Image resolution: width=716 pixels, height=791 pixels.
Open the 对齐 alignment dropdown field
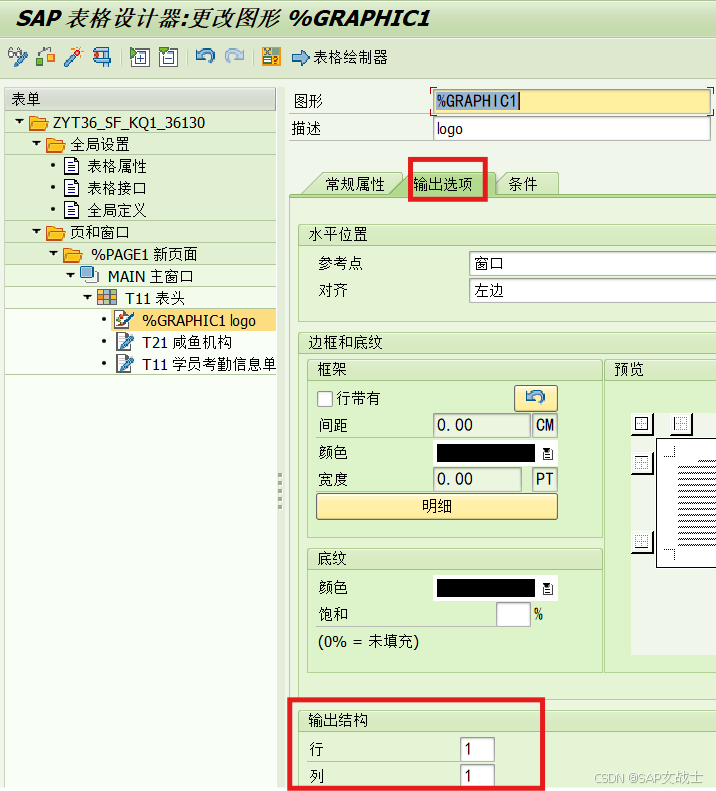(592, 291)
